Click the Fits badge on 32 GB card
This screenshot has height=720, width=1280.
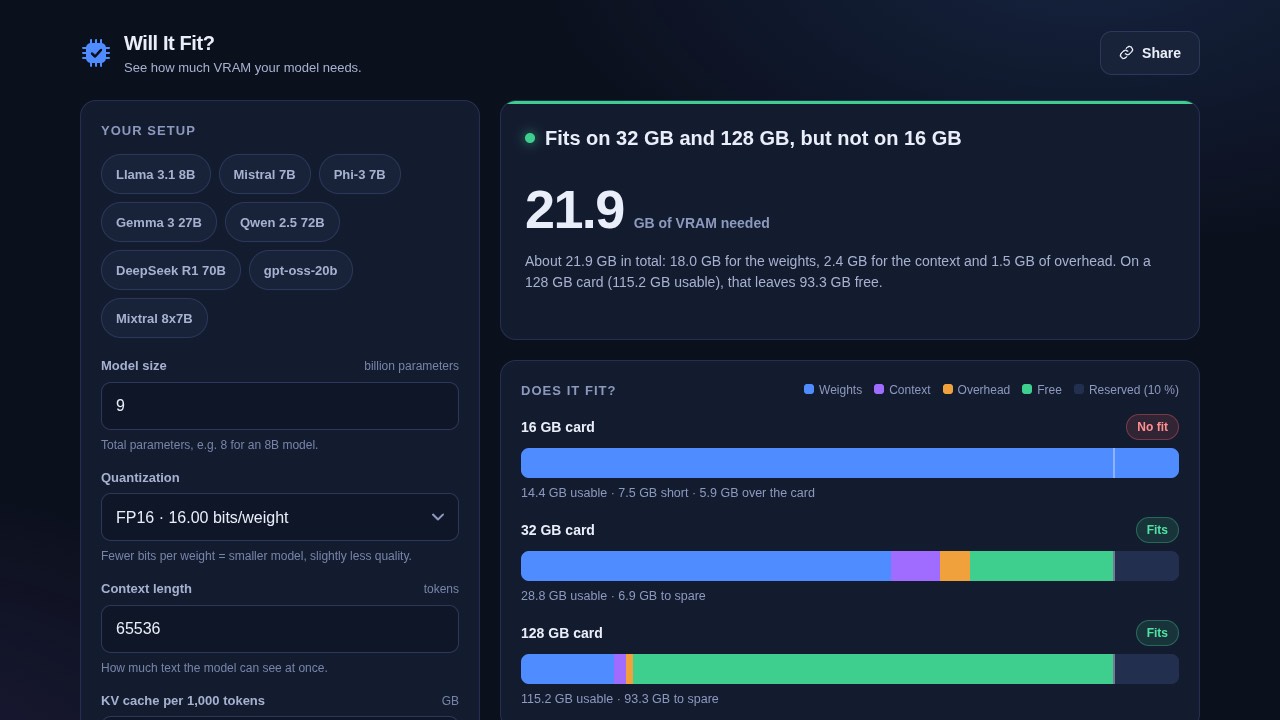coord(1157,530)
